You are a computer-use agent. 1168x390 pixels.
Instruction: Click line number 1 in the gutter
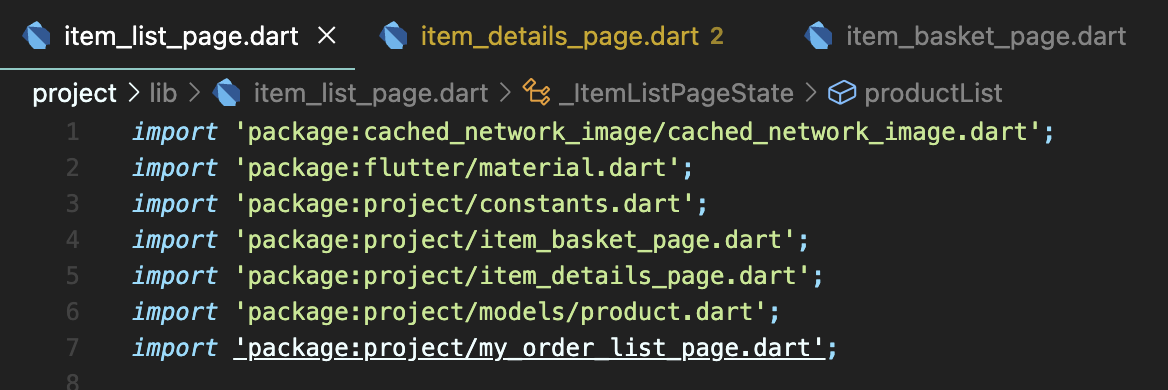72,132
